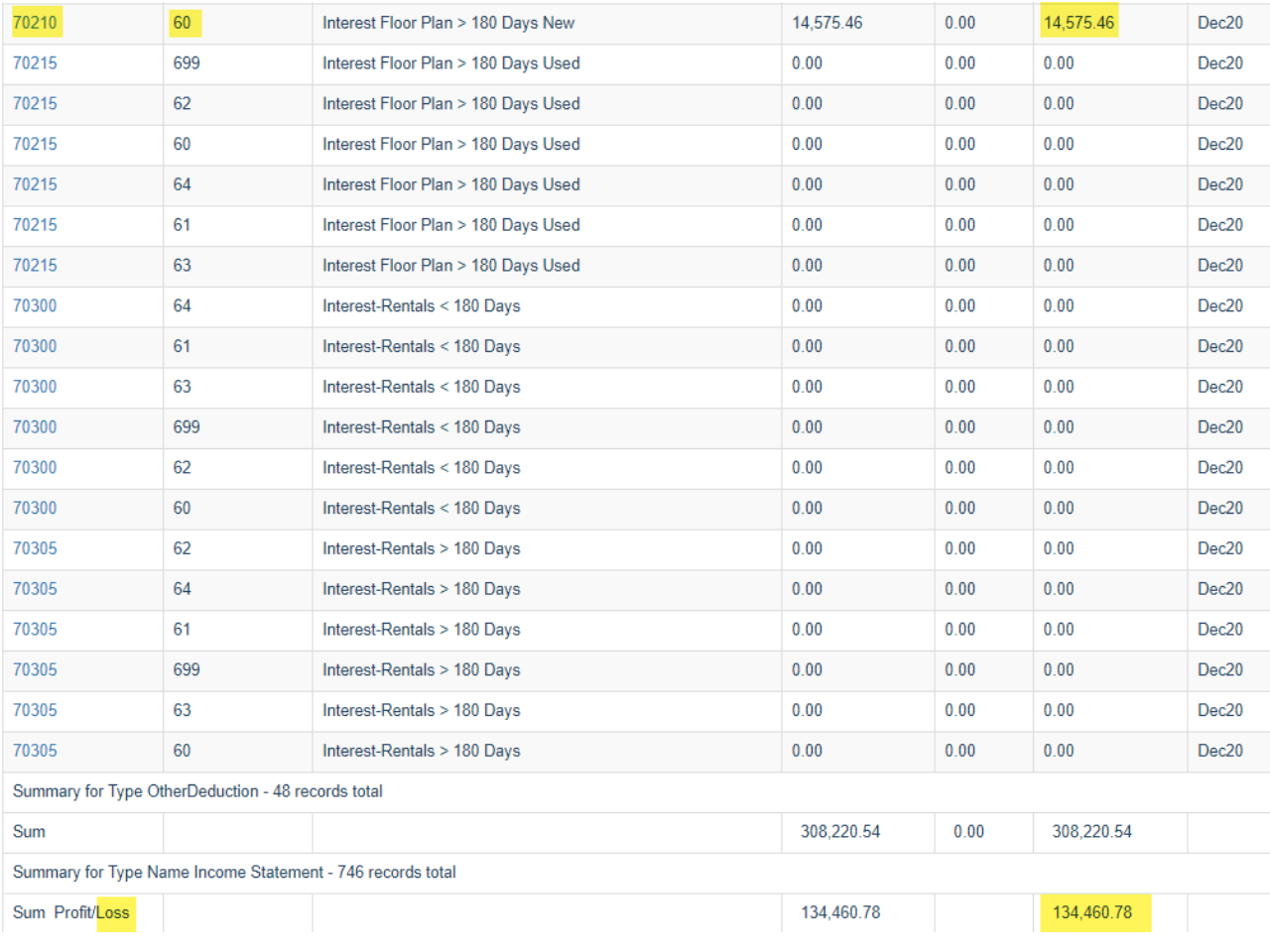This screenshot has width=1270, height=952.
Task: Open account 70305 with department 62
Action: (35, 548)
